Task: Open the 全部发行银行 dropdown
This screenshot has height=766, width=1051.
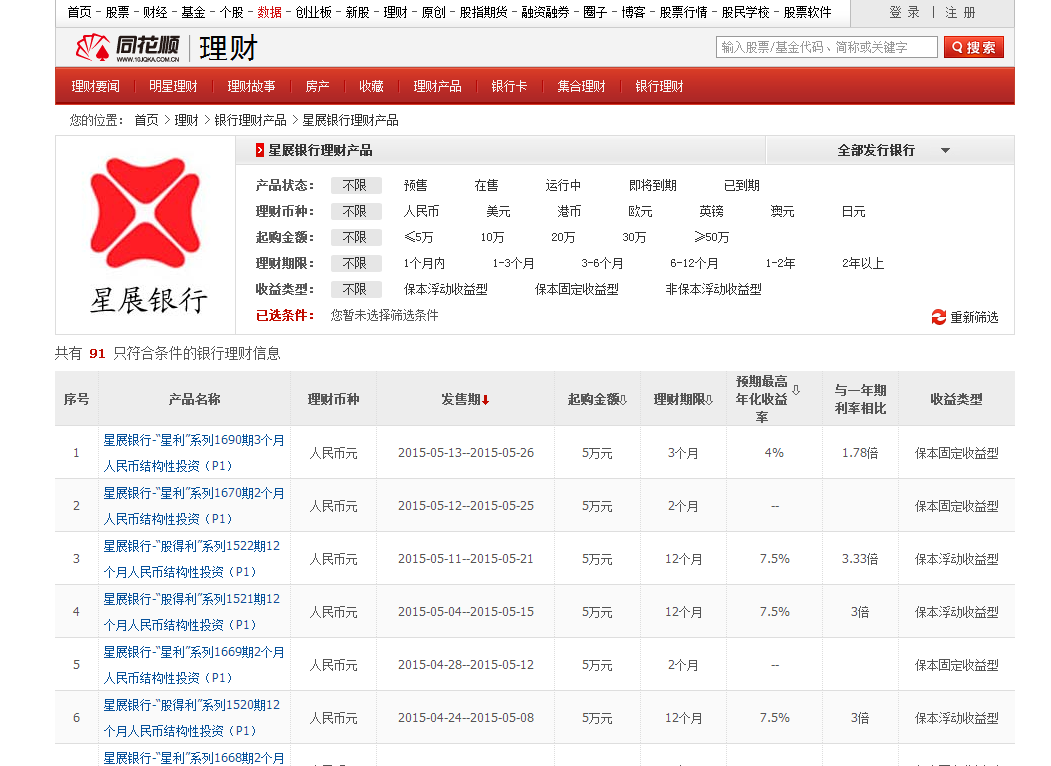Action: 889,150
